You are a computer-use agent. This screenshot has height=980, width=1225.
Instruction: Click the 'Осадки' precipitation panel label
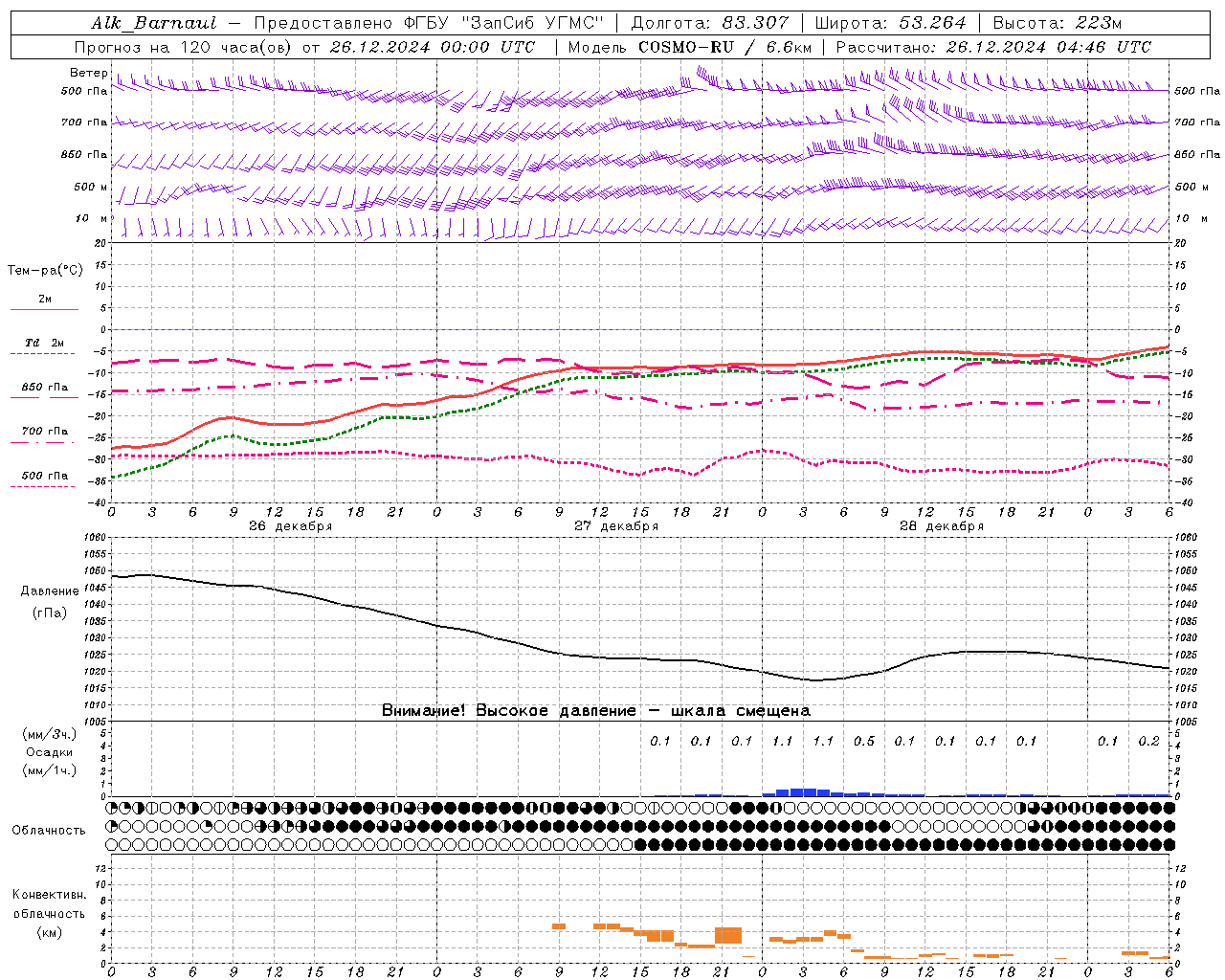click(x=50, y=752)
